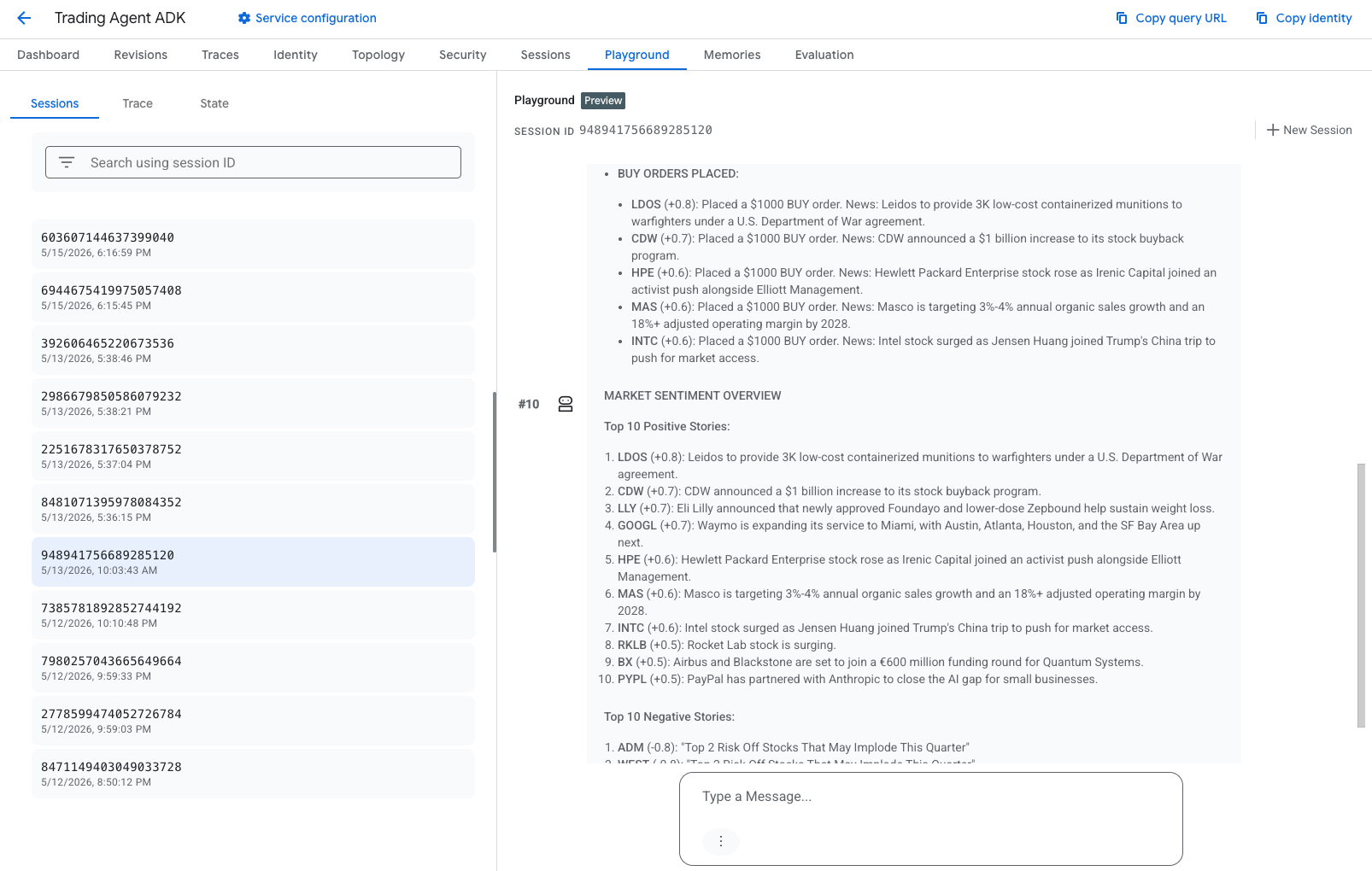Viewport: 1372px width, 871px height.
Task: Open session 2778599474052726784
Action: [253, 721]
